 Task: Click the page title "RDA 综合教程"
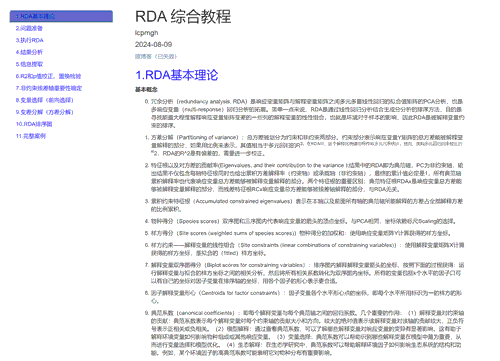point(183,17)
